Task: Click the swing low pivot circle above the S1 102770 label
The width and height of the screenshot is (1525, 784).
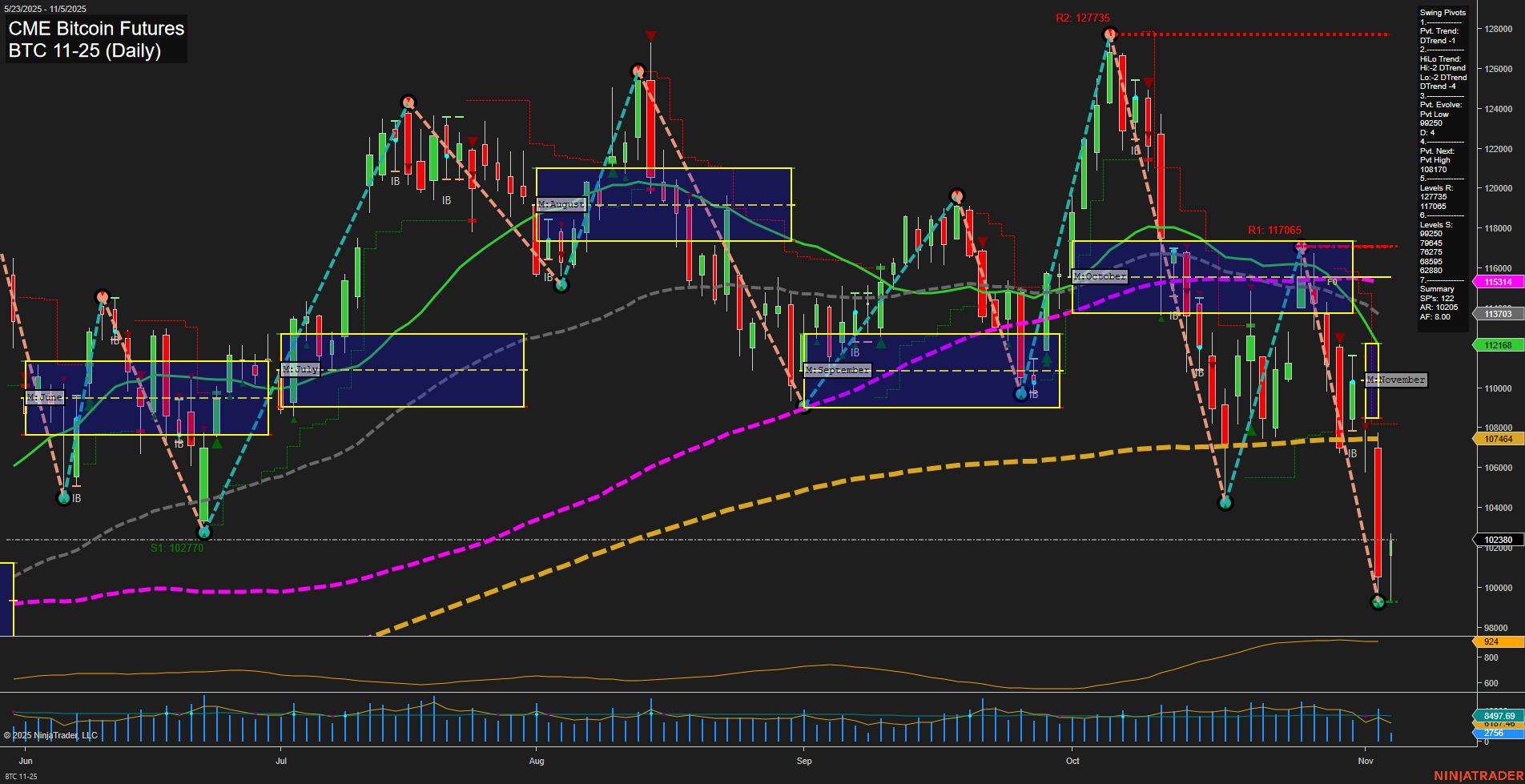Action: (x=204, y=531)
